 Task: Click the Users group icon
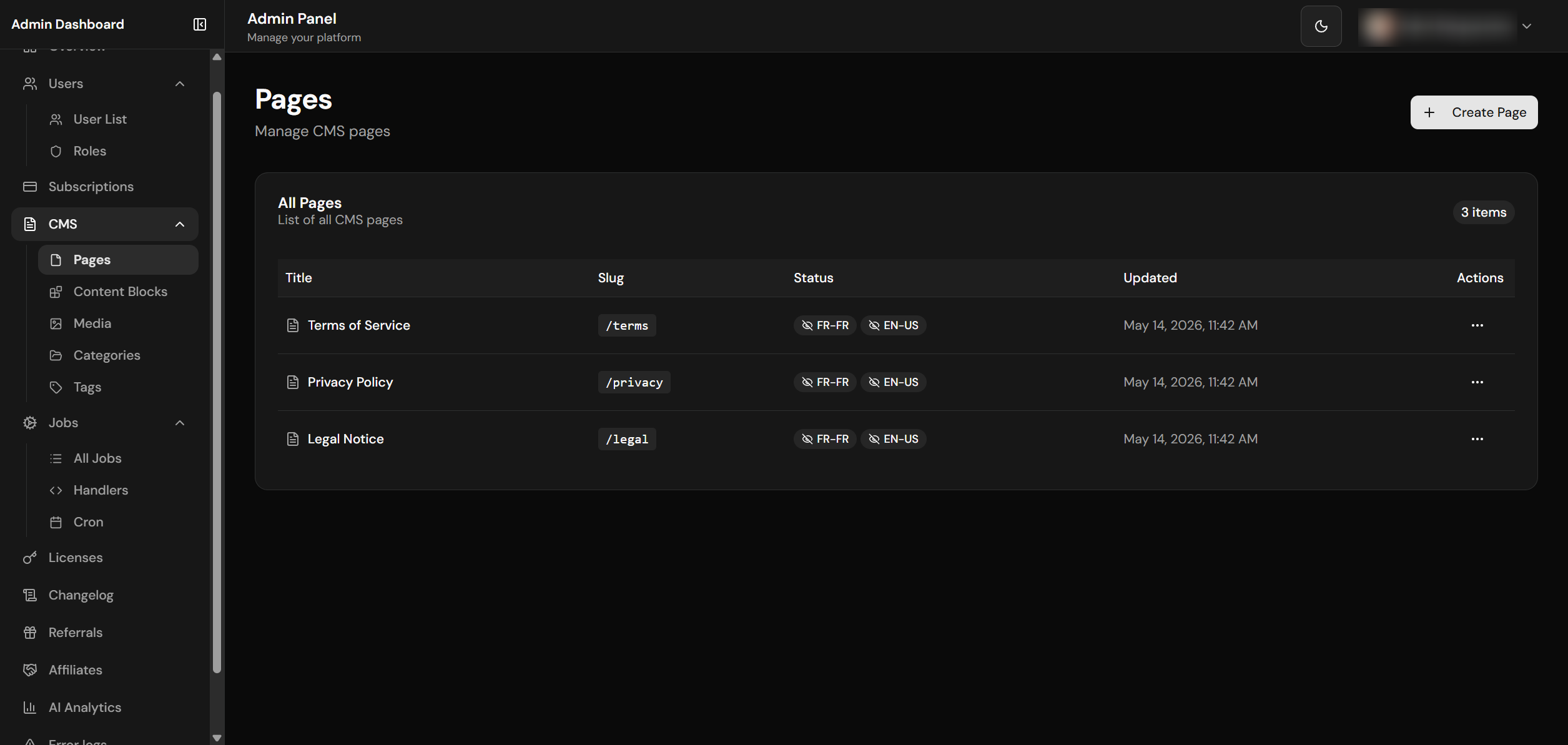30,84
